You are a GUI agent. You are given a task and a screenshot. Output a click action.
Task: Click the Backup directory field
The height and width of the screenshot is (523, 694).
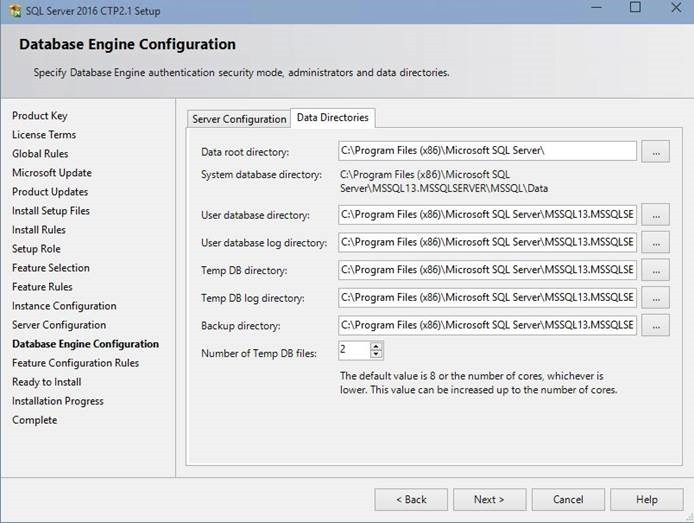(x=487, y=325)
